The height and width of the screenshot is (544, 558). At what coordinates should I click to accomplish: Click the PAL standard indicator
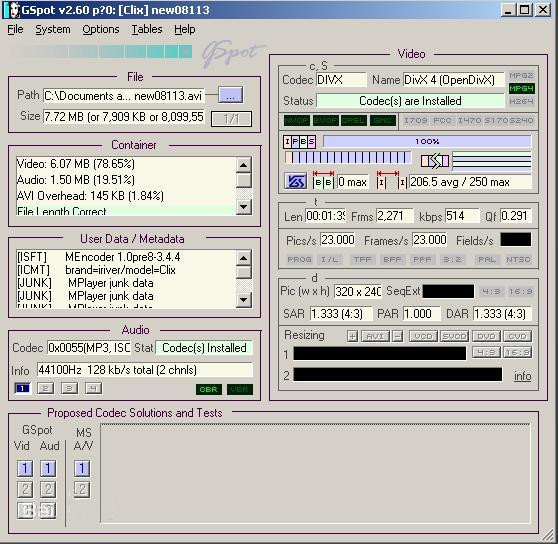point(487,259)
